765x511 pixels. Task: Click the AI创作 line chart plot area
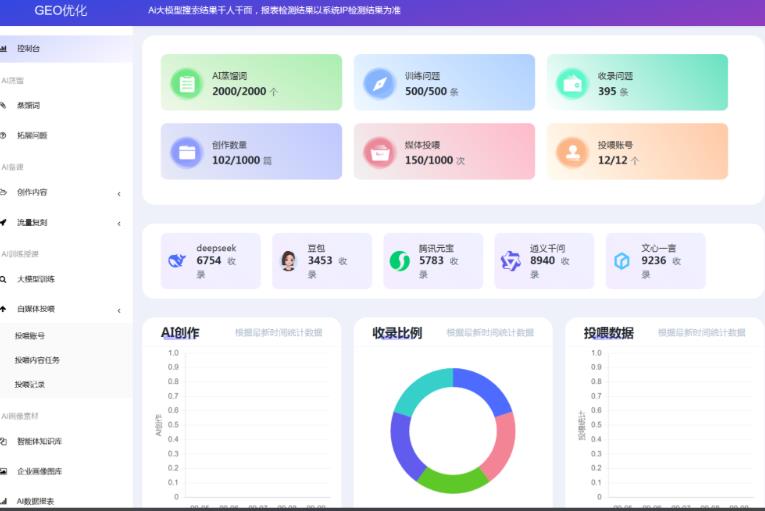pyautogui.click(x=256, y=425)
